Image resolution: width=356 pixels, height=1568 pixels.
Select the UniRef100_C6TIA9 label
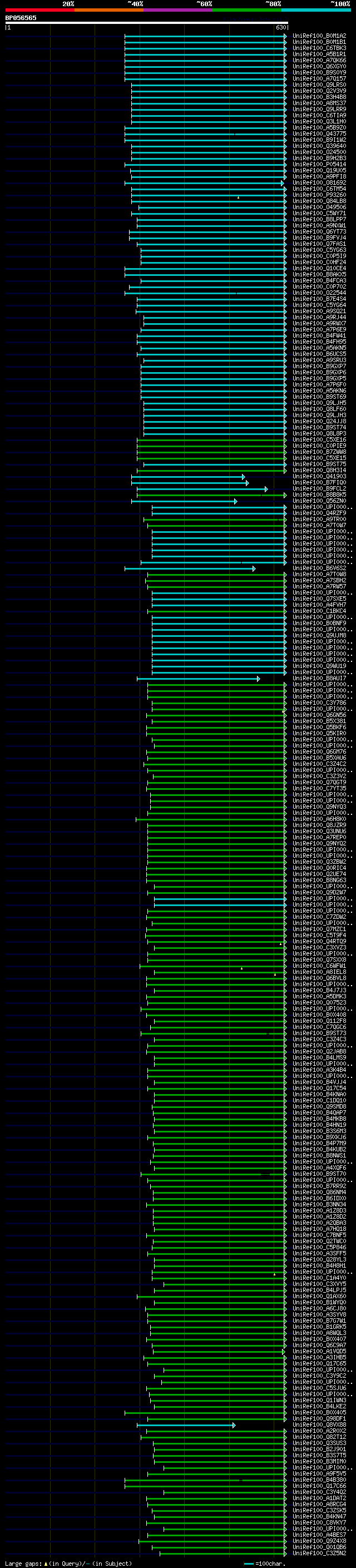[319, 116]
